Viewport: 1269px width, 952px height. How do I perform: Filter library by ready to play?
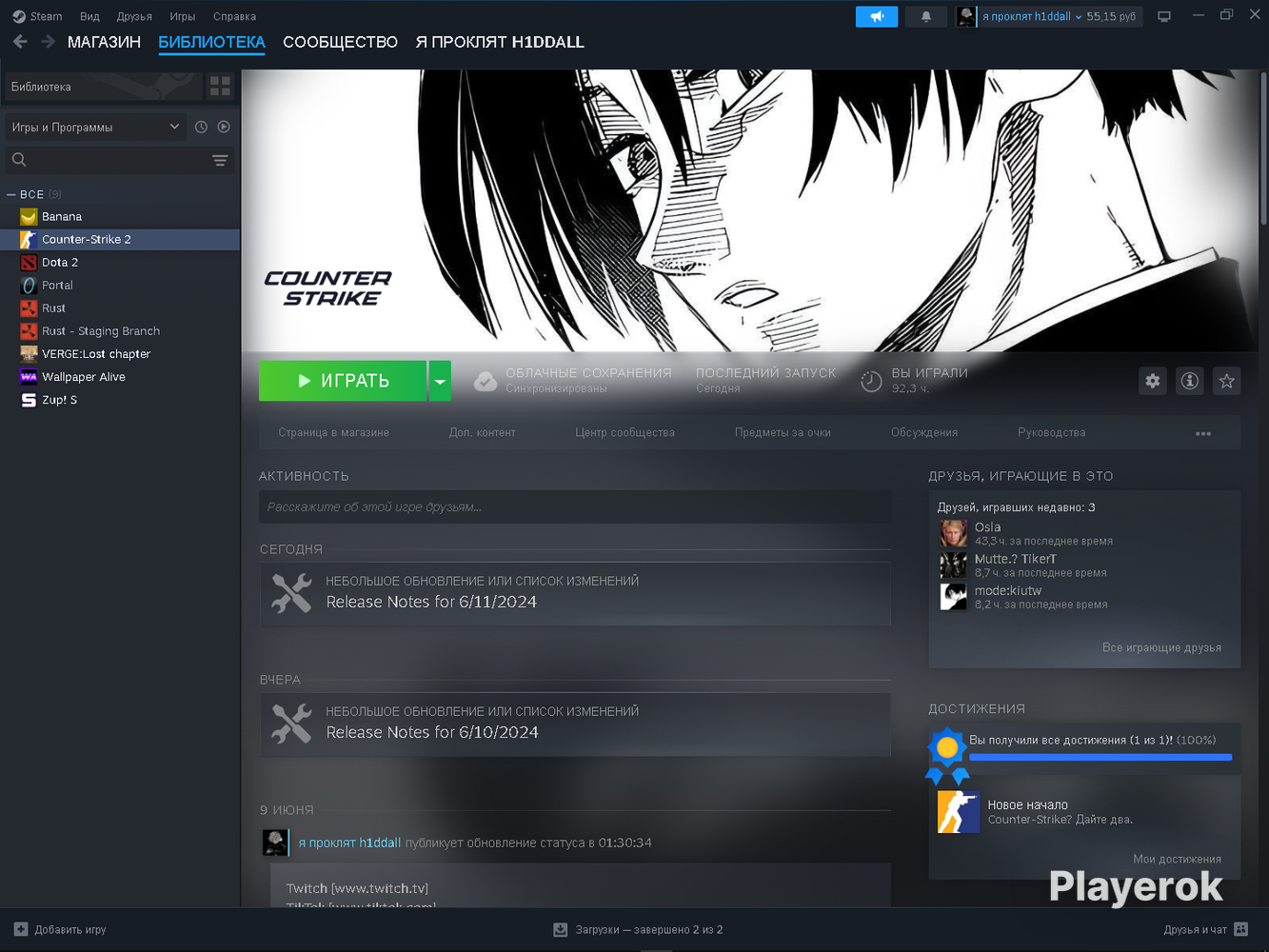(224, 127)
